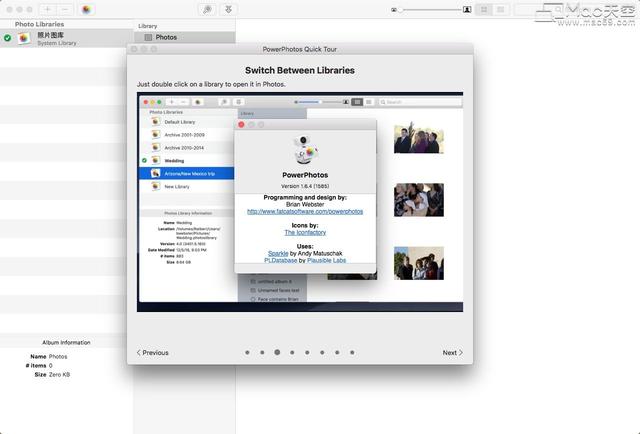Switch to list view in the main toolbar

[500, 9]
